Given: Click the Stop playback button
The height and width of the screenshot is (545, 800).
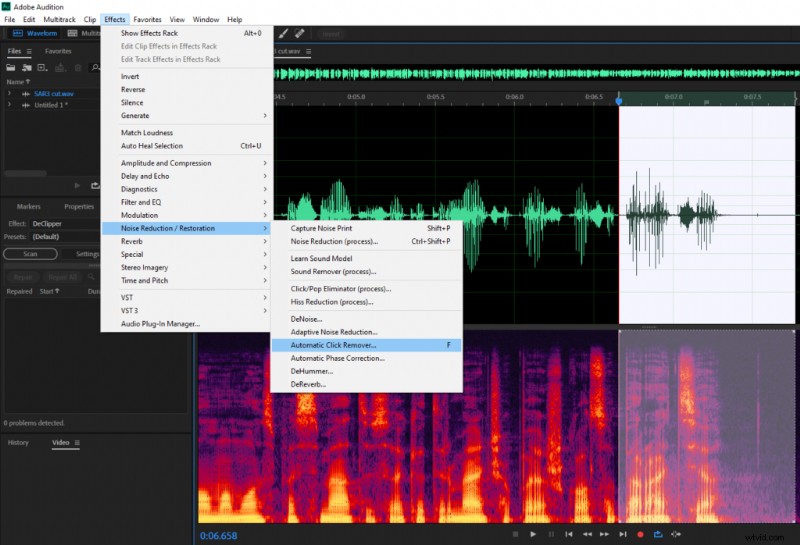Looking at the screenshot, I should pos(515,534).
